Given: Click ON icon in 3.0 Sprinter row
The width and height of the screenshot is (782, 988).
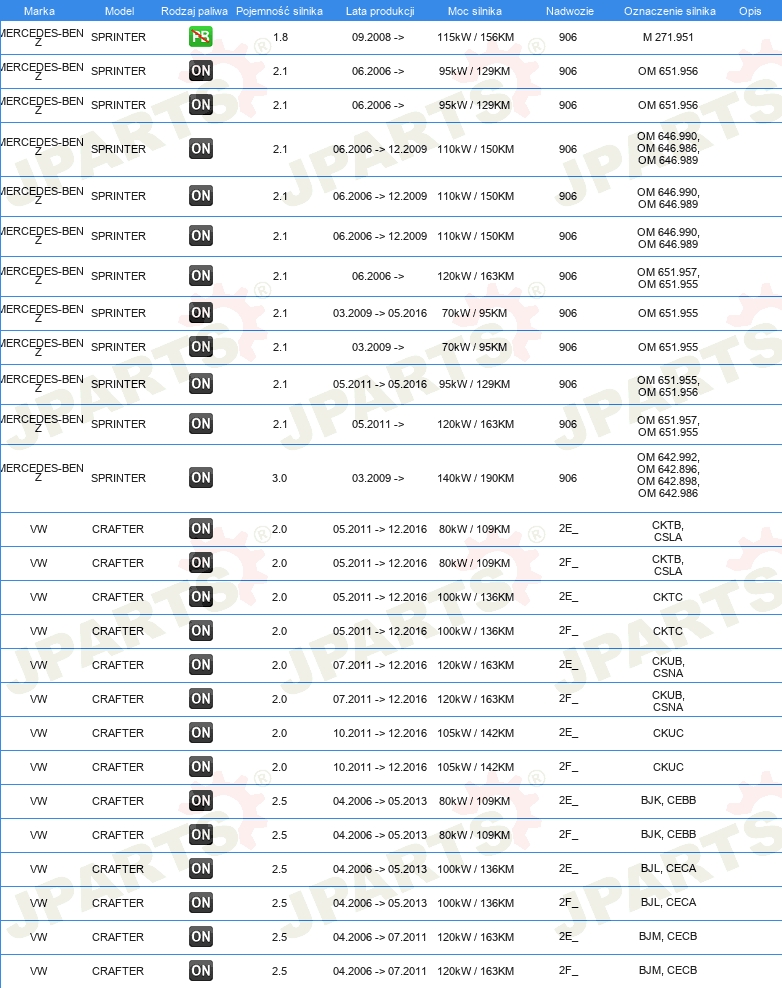Looking at the screenshot, I should (x=200, y=478).
